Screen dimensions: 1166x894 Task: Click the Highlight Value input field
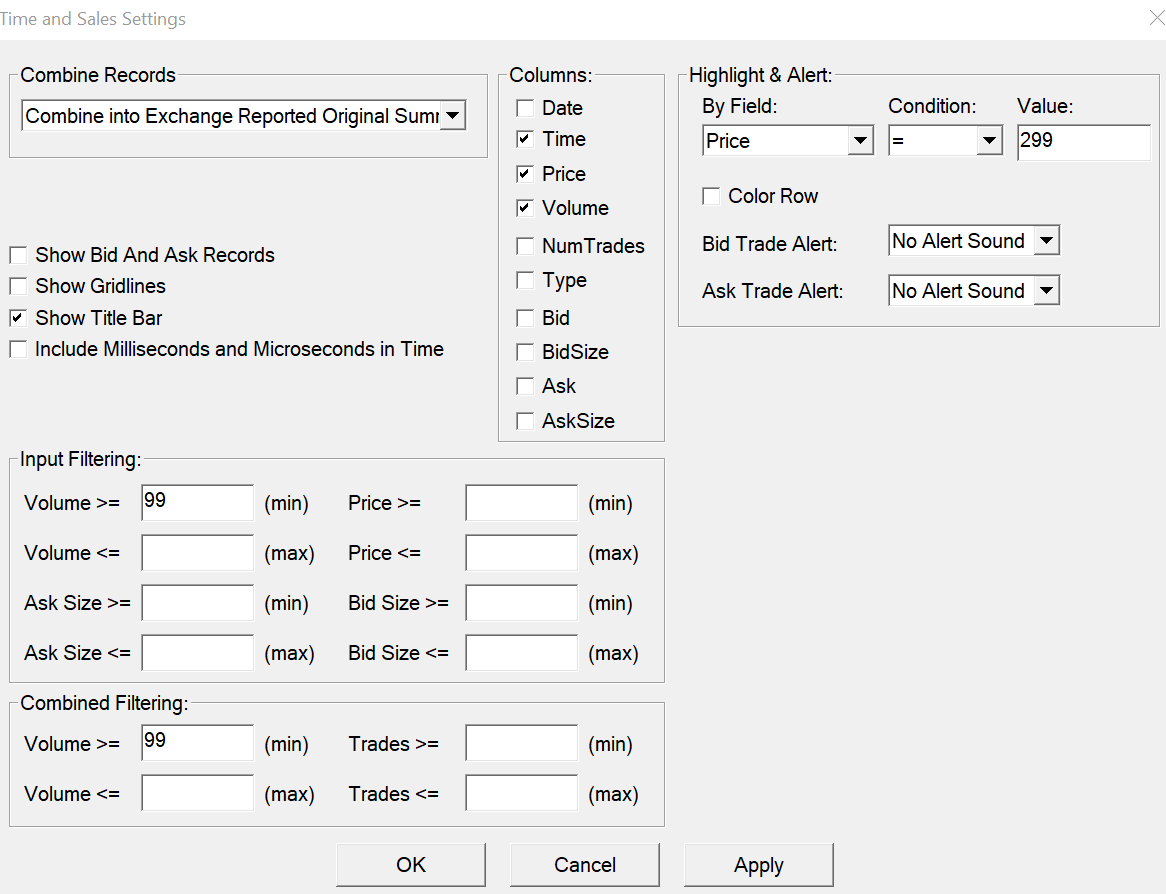pyautogui.click(x=1084, y=142)
